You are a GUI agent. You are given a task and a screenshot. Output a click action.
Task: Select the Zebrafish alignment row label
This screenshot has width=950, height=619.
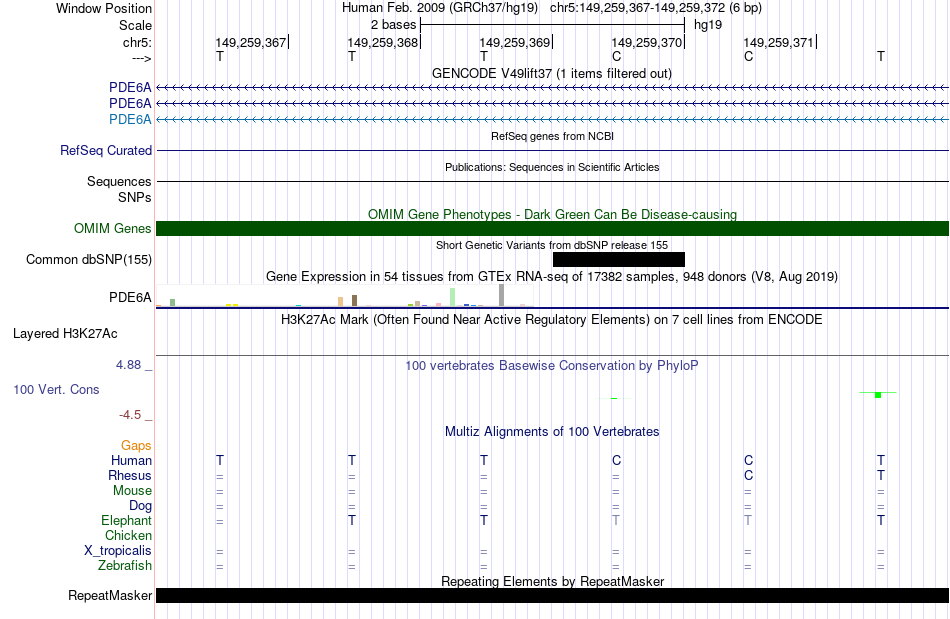point(125,566)
